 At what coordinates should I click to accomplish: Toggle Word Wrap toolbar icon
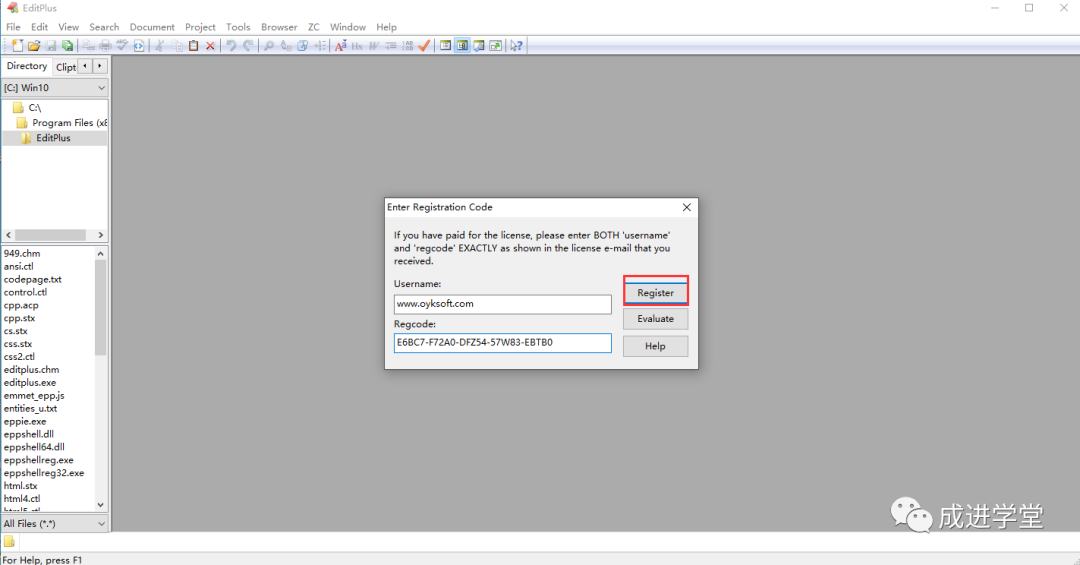pos(374,45)
